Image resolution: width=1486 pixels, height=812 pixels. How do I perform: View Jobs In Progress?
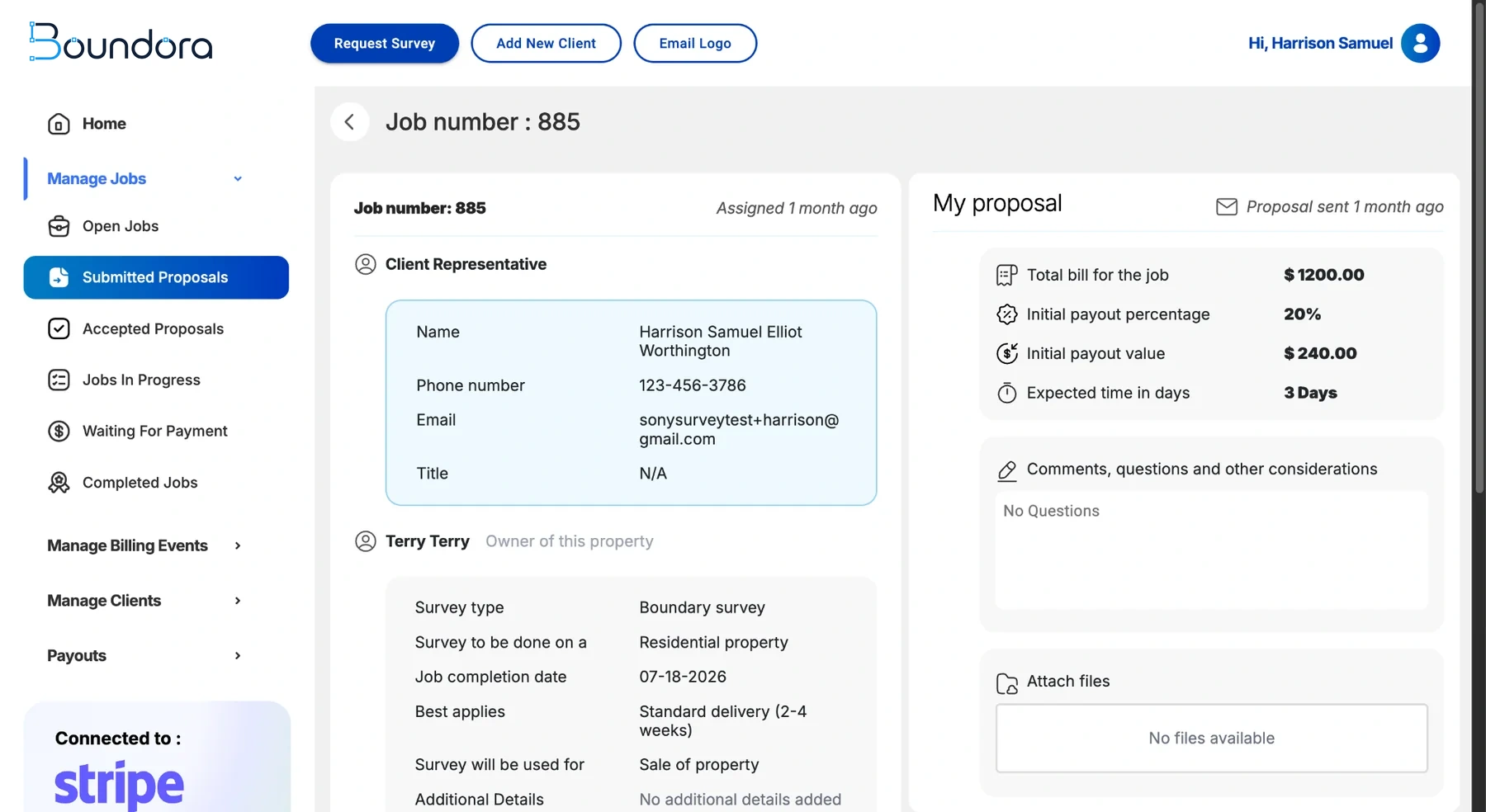(156, 380)
